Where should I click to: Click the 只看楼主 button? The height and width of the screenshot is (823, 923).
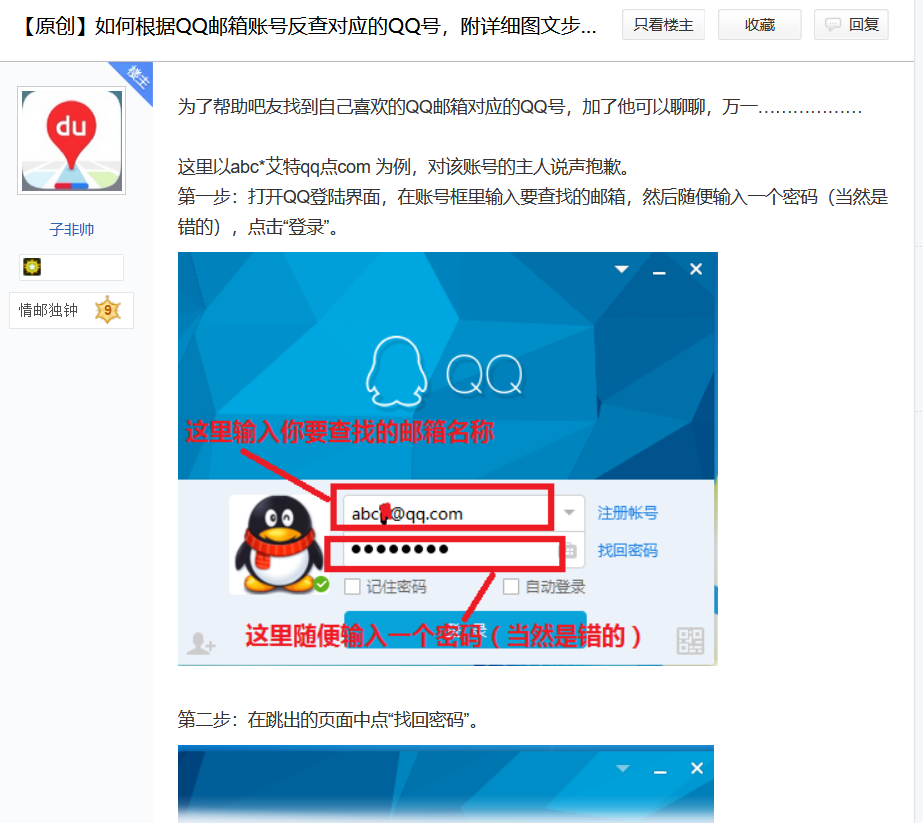point(663,25)
